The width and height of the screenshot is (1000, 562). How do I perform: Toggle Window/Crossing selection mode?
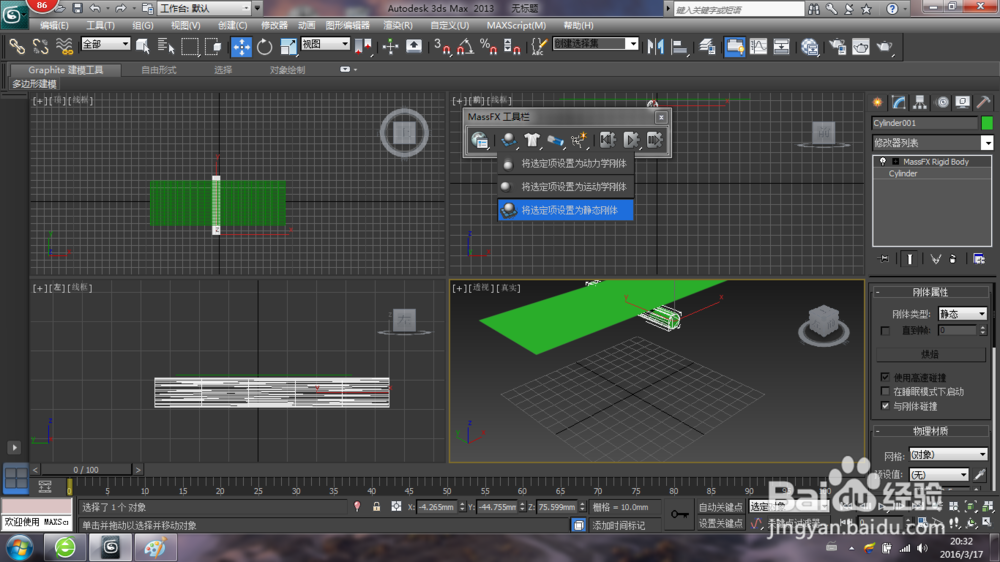point(214,47)
